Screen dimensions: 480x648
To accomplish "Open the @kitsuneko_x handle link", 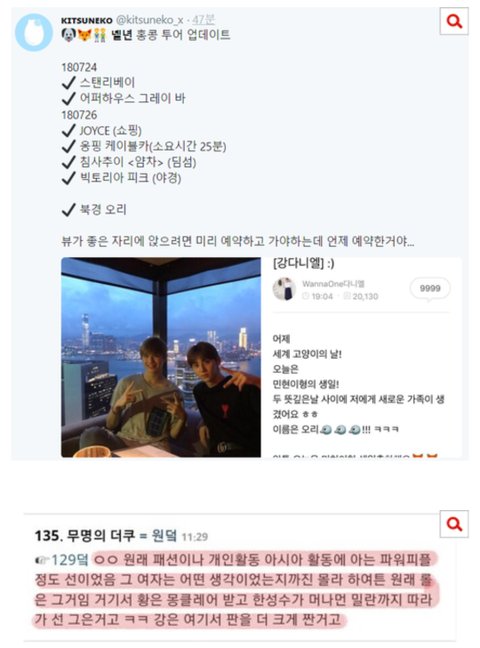I will [149, 19].
